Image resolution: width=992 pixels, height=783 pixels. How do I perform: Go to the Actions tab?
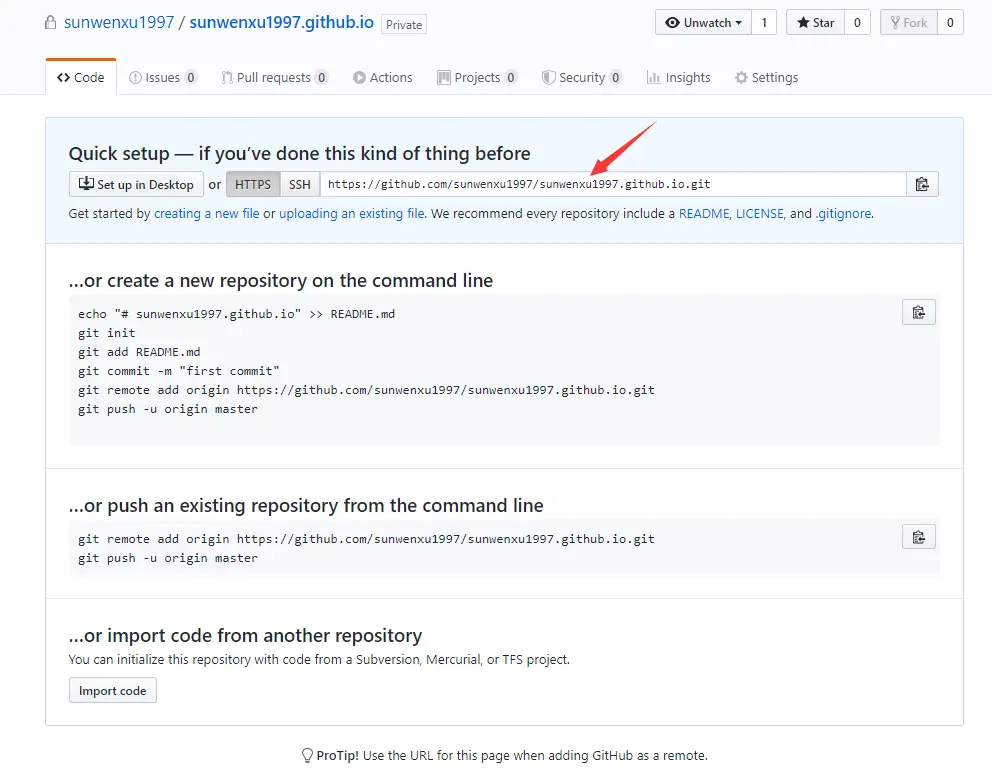point(383,77)
